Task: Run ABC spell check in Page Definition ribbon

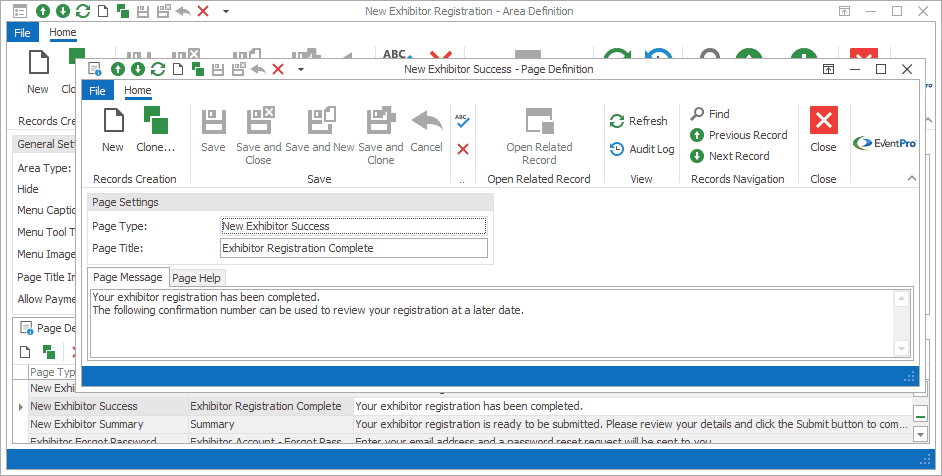Action: pos(462,121)
